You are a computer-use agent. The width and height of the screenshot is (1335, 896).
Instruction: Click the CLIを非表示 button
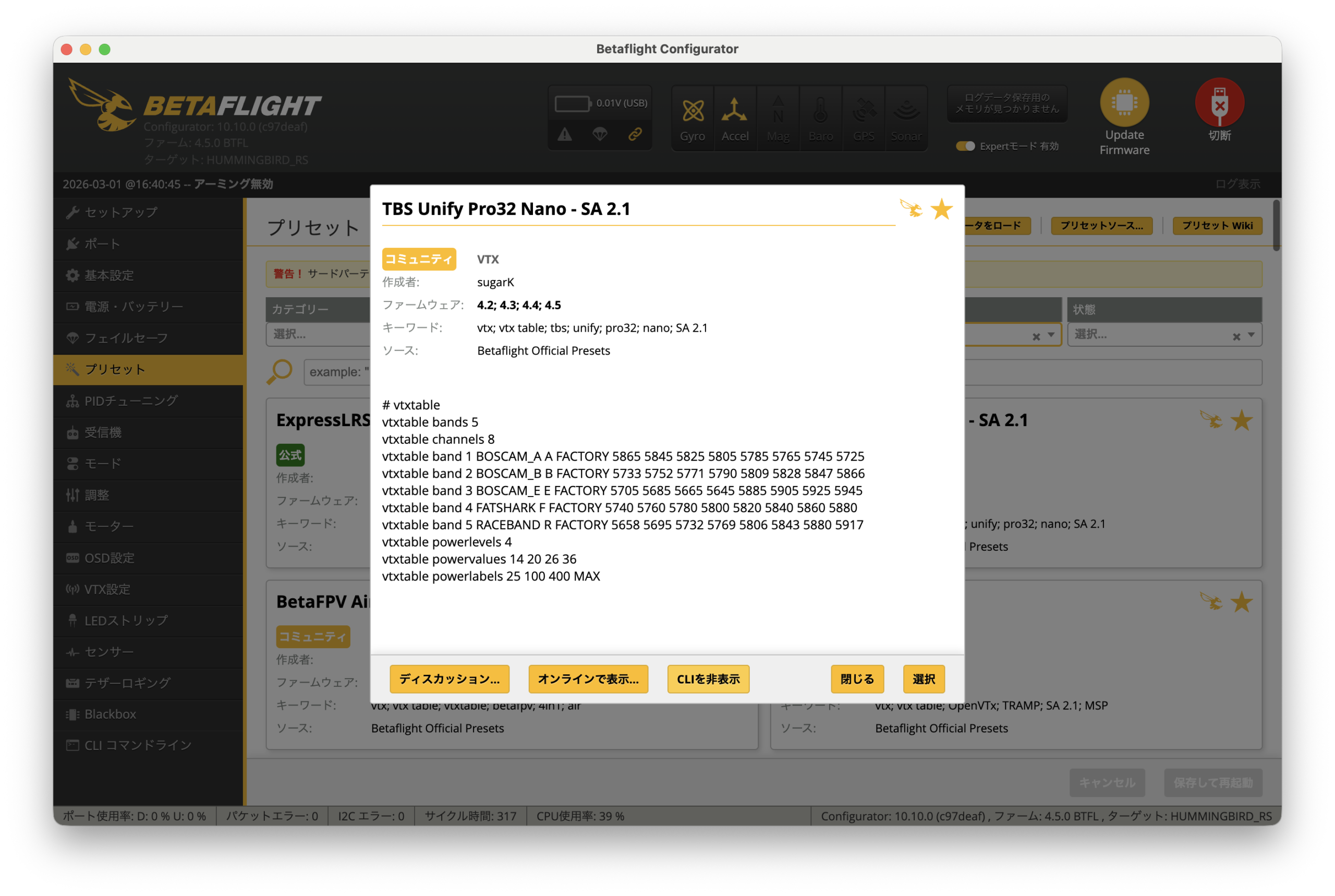(708, 679)
